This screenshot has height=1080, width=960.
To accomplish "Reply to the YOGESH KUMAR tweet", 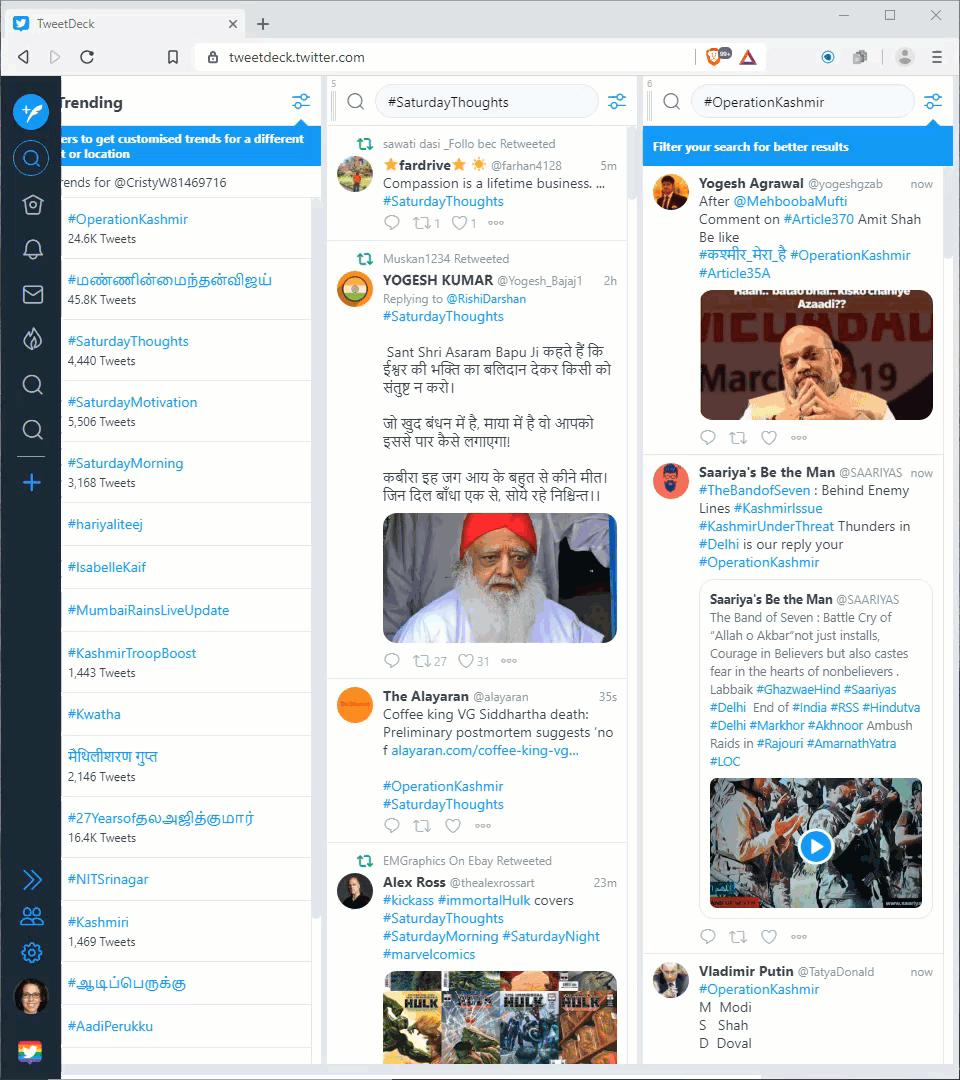I will click(392, 661).
